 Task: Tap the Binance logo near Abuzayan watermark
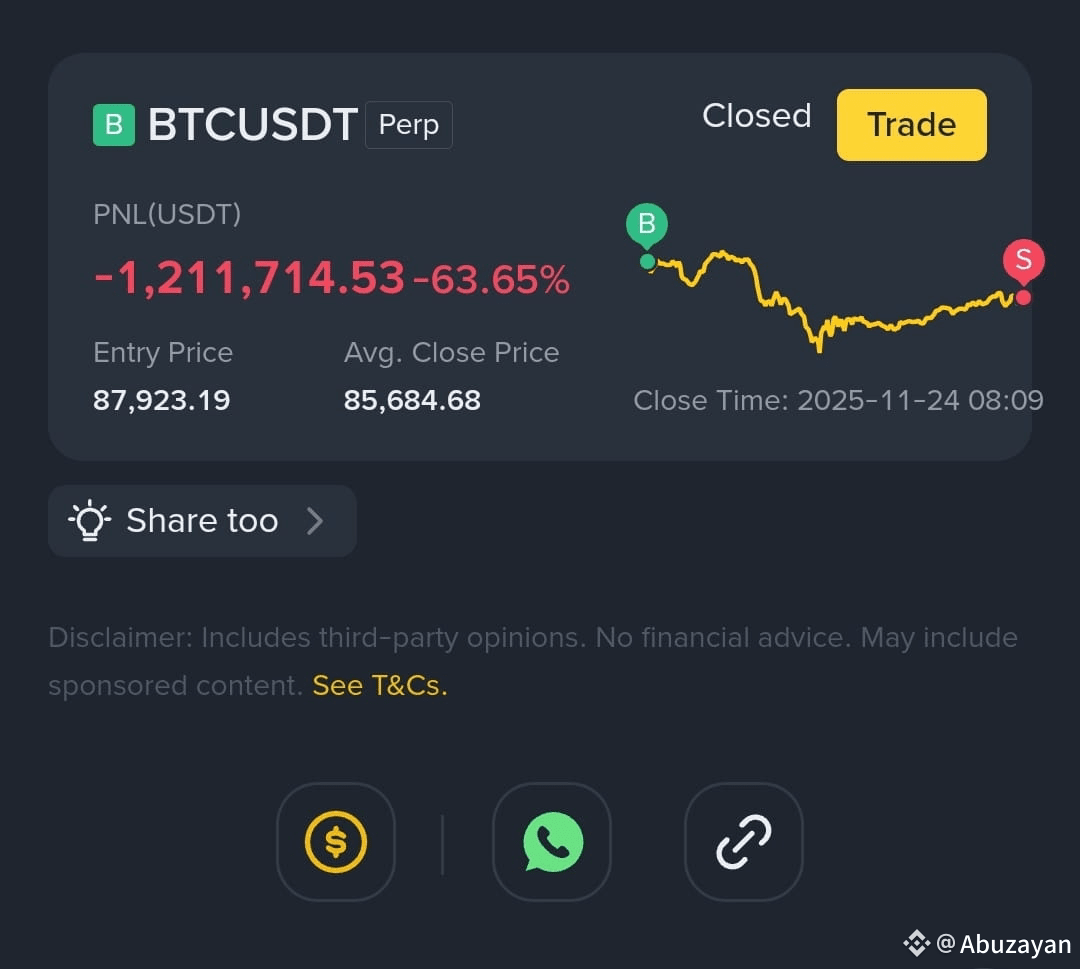pyautogui.click(x=916, y=943)
